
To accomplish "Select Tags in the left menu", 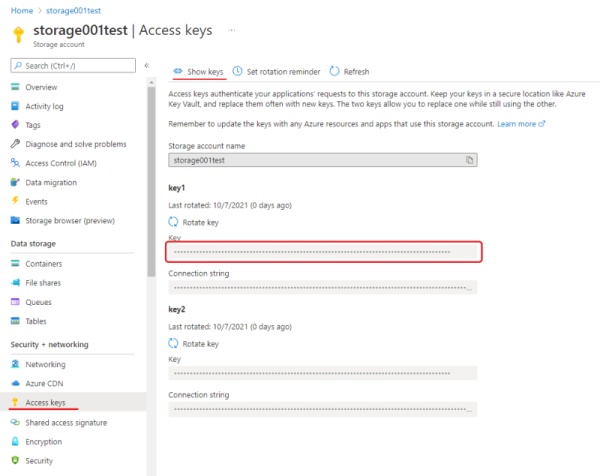I will 33,125.
